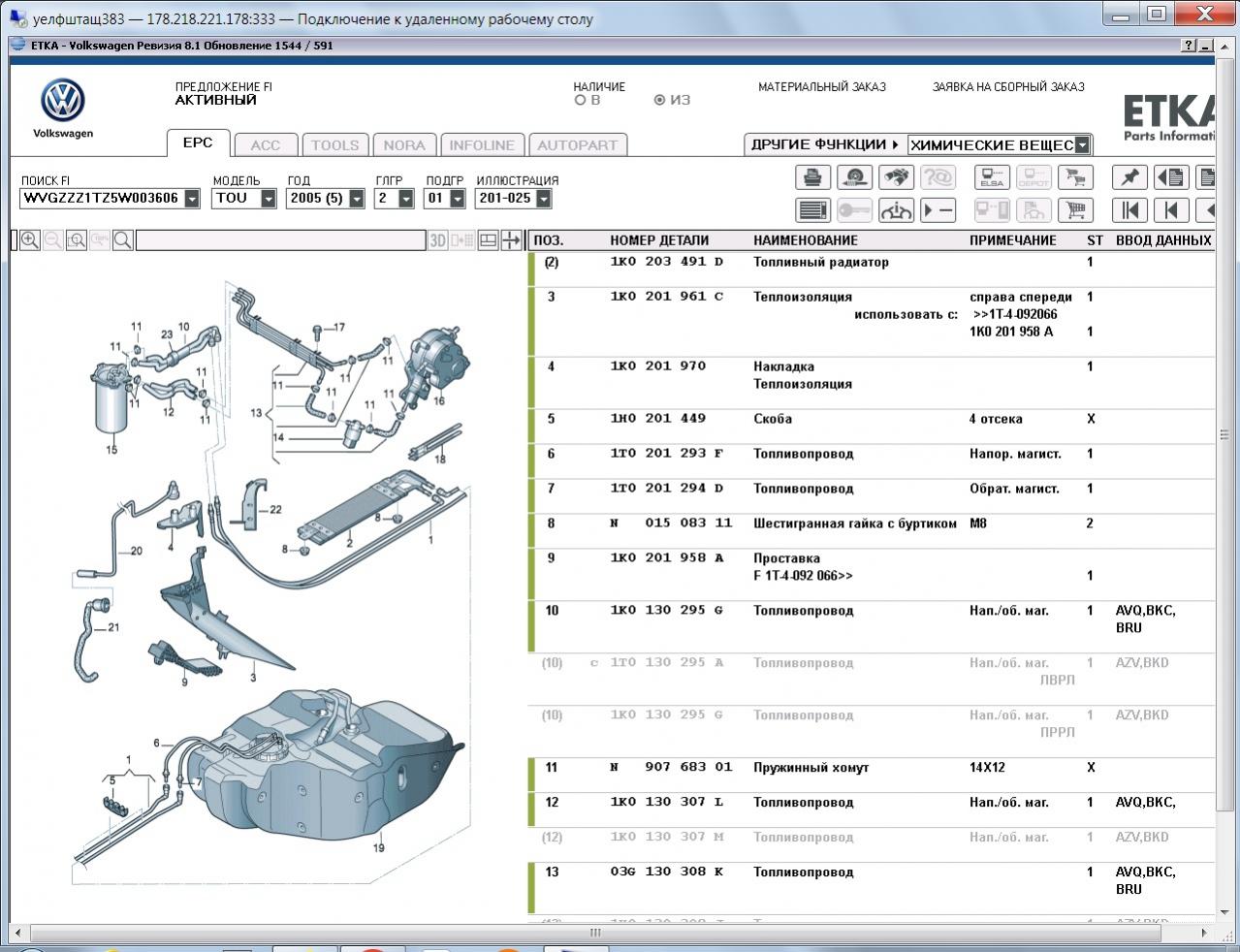Click the horizontal scrollbar right arrow
The height and width of the screenshot is (952, 1240).
click(1205, 933)
